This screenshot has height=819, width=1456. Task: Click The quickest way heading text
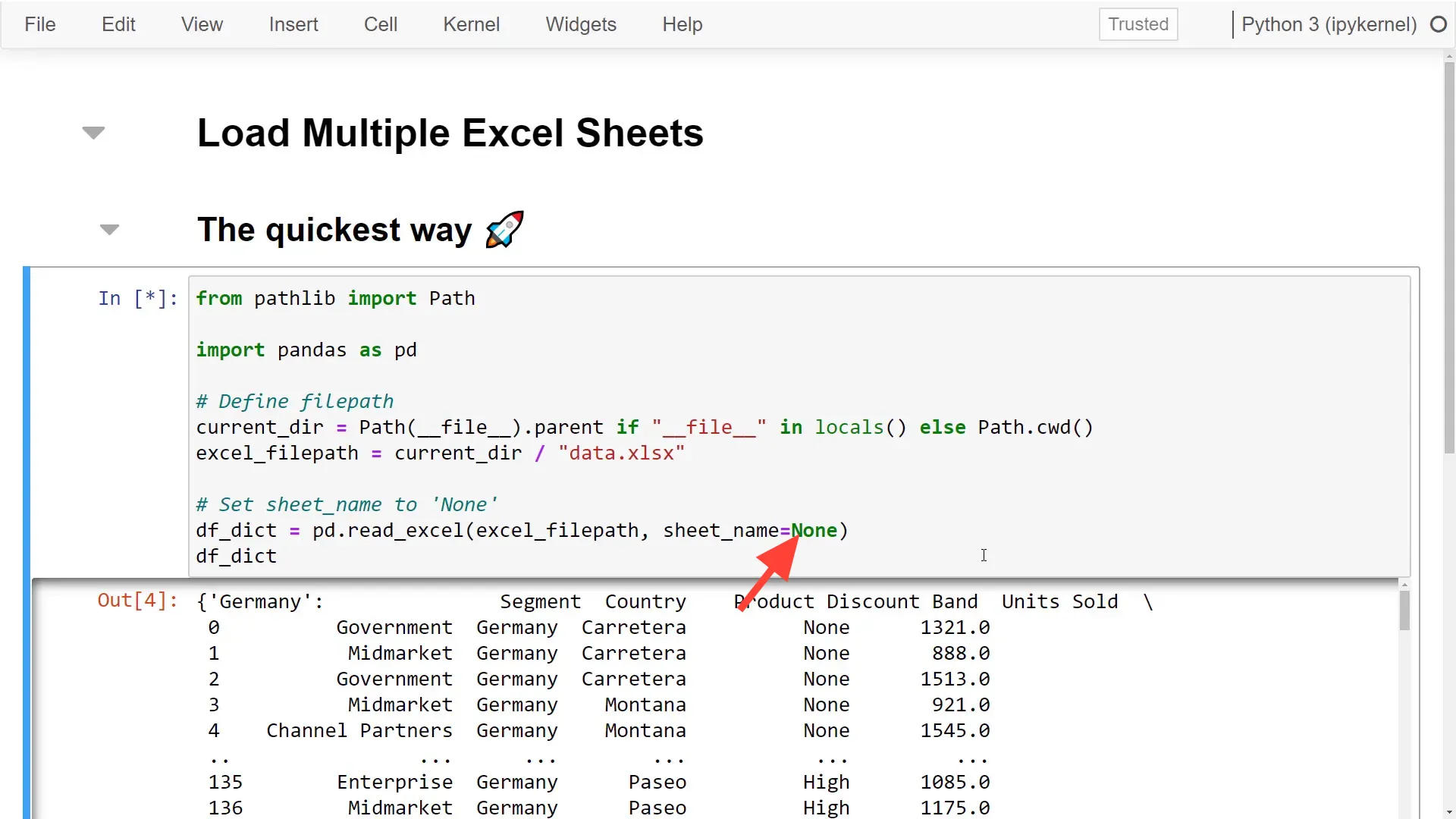[334, 230]
